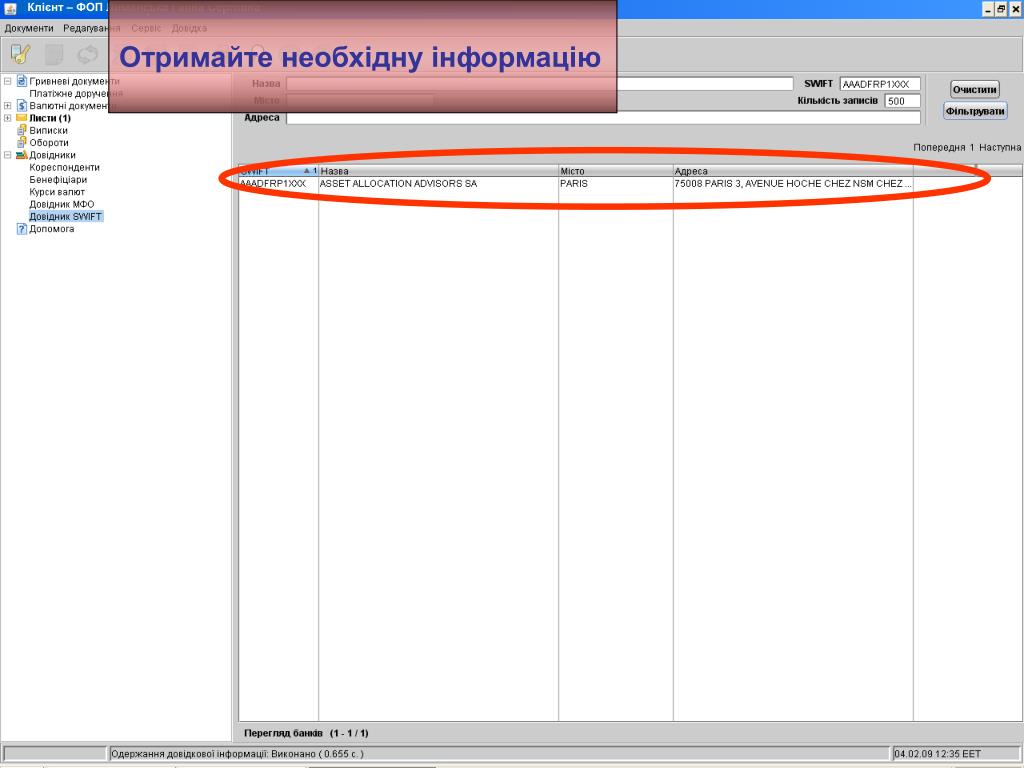The image size is (1024, 768).
Task: Select Виписки in the tree
Action: pos(48,131)
